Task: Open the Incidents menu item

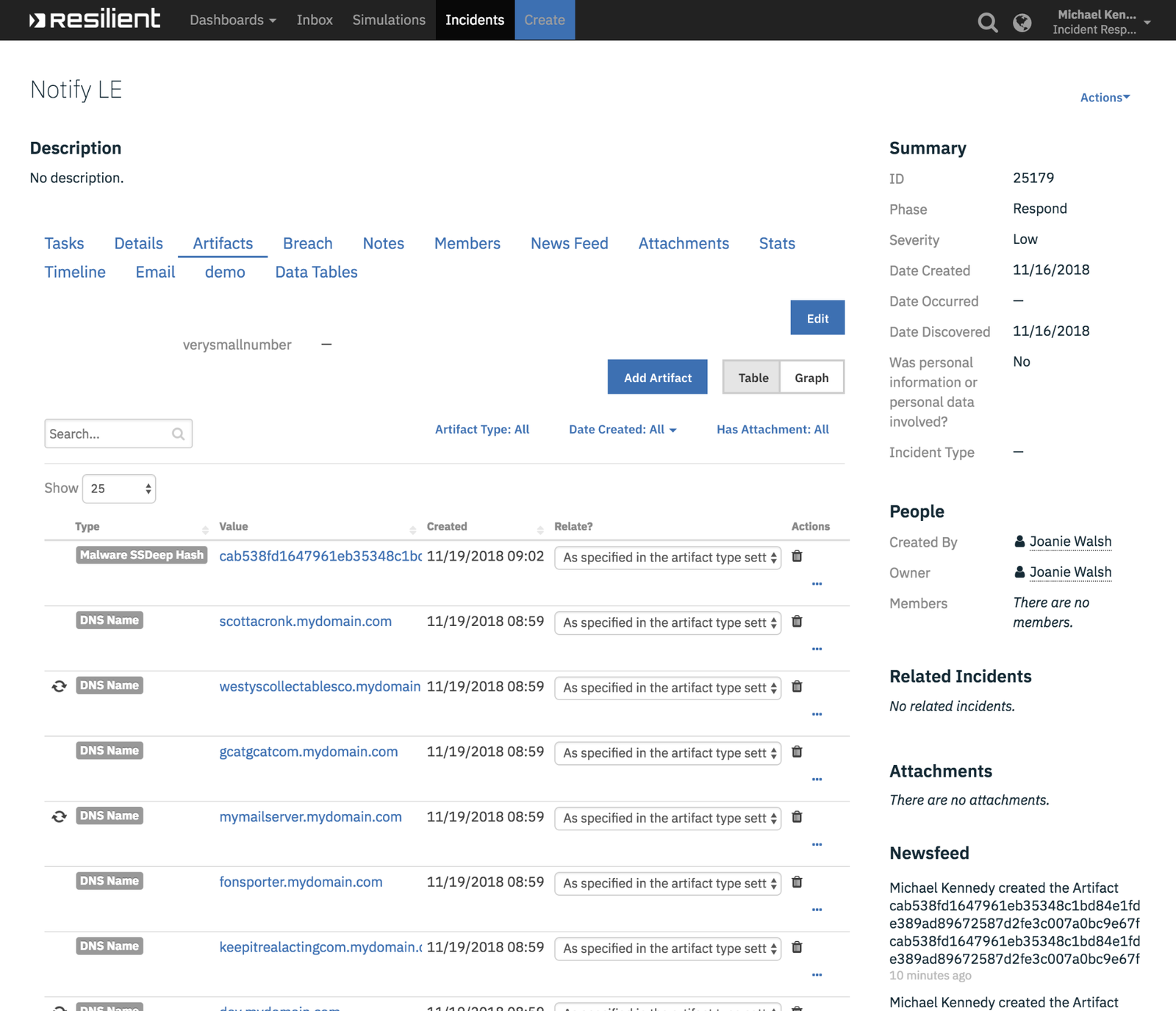Action: 475,20
